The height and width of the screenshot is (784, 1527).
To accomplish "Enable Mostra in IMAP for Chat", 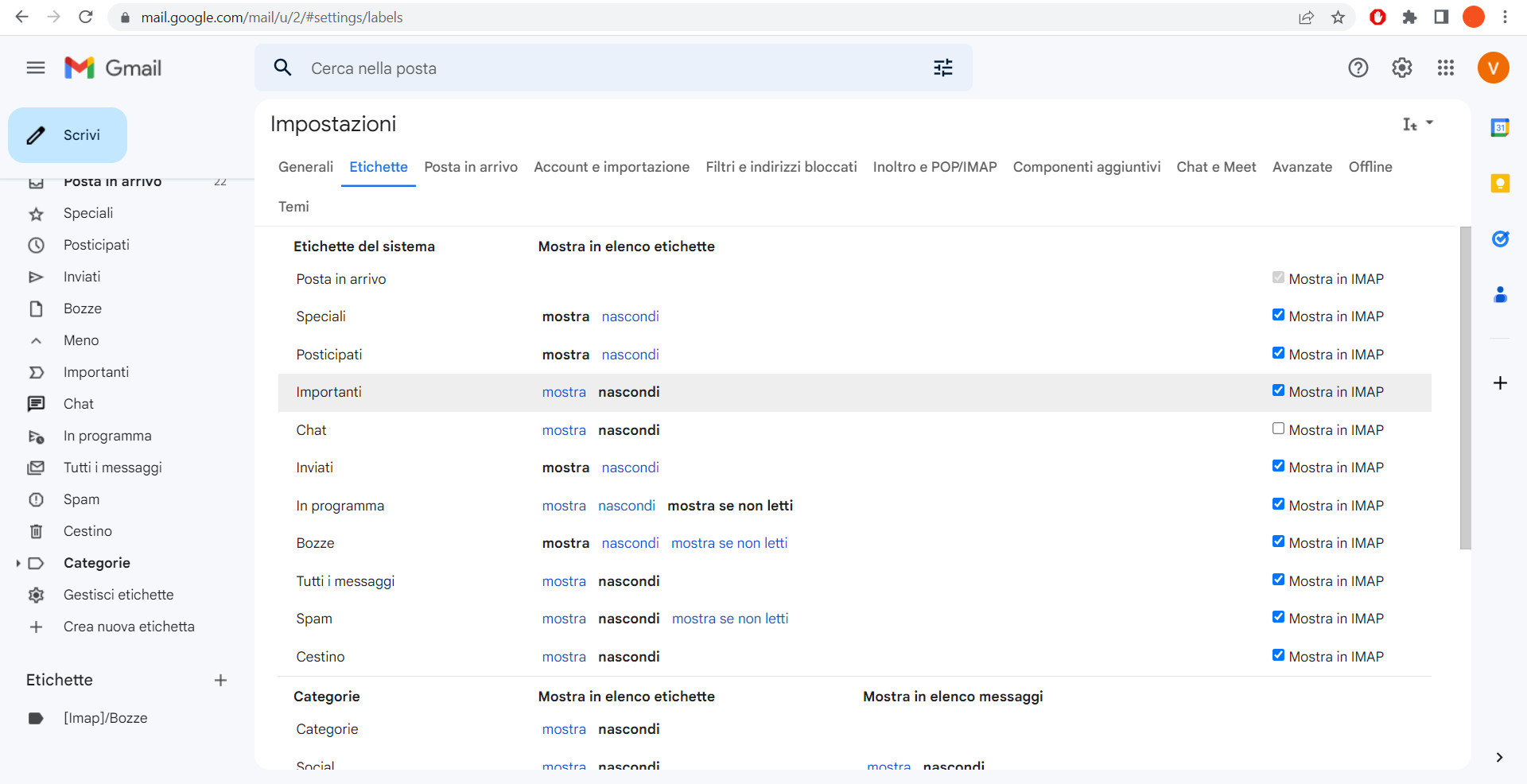I will [x=1278, y=429].
